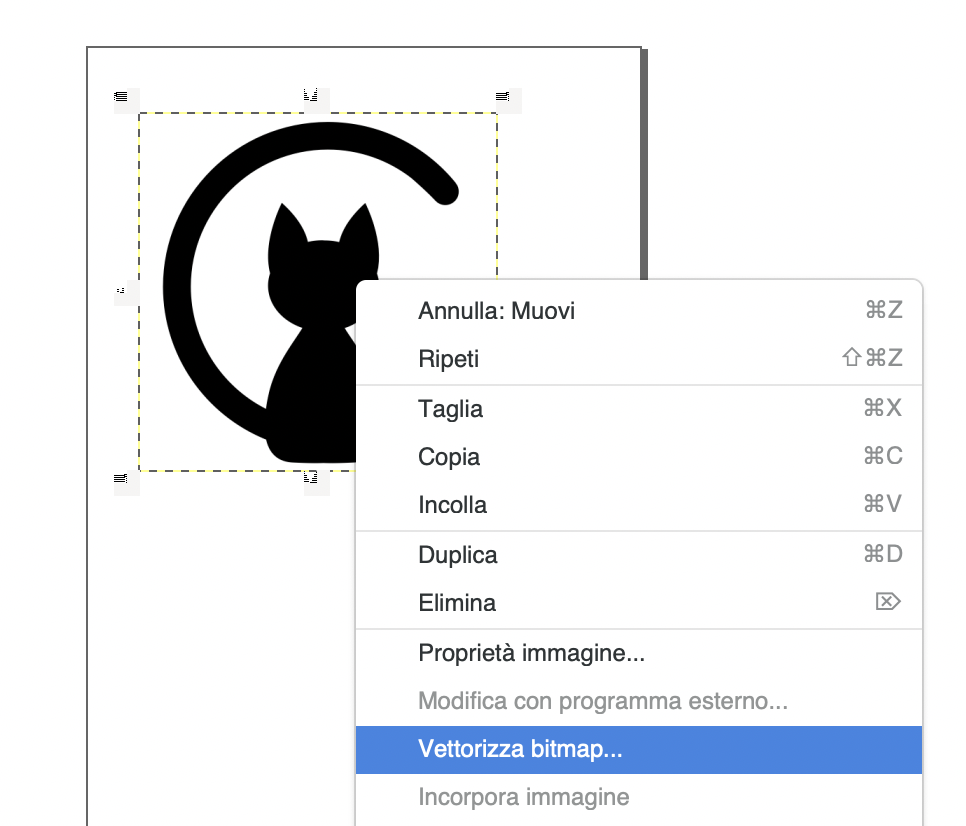Choose Taglia to cut the image
The image size is (966, 826).
451,409
